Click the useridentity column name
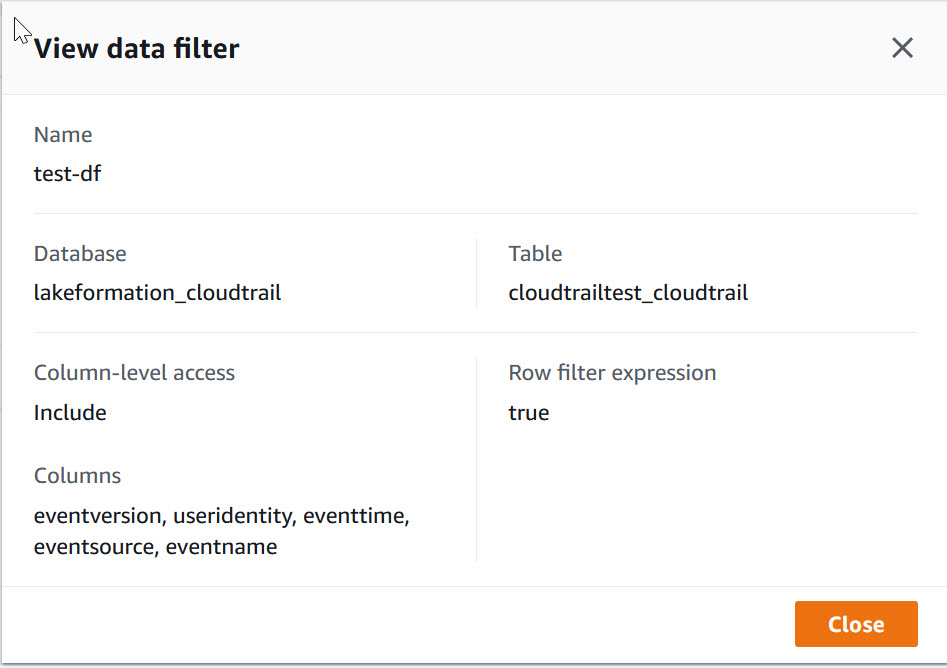Image resolution: width=947 pixels, height=668 pixels. click(232, 516)
